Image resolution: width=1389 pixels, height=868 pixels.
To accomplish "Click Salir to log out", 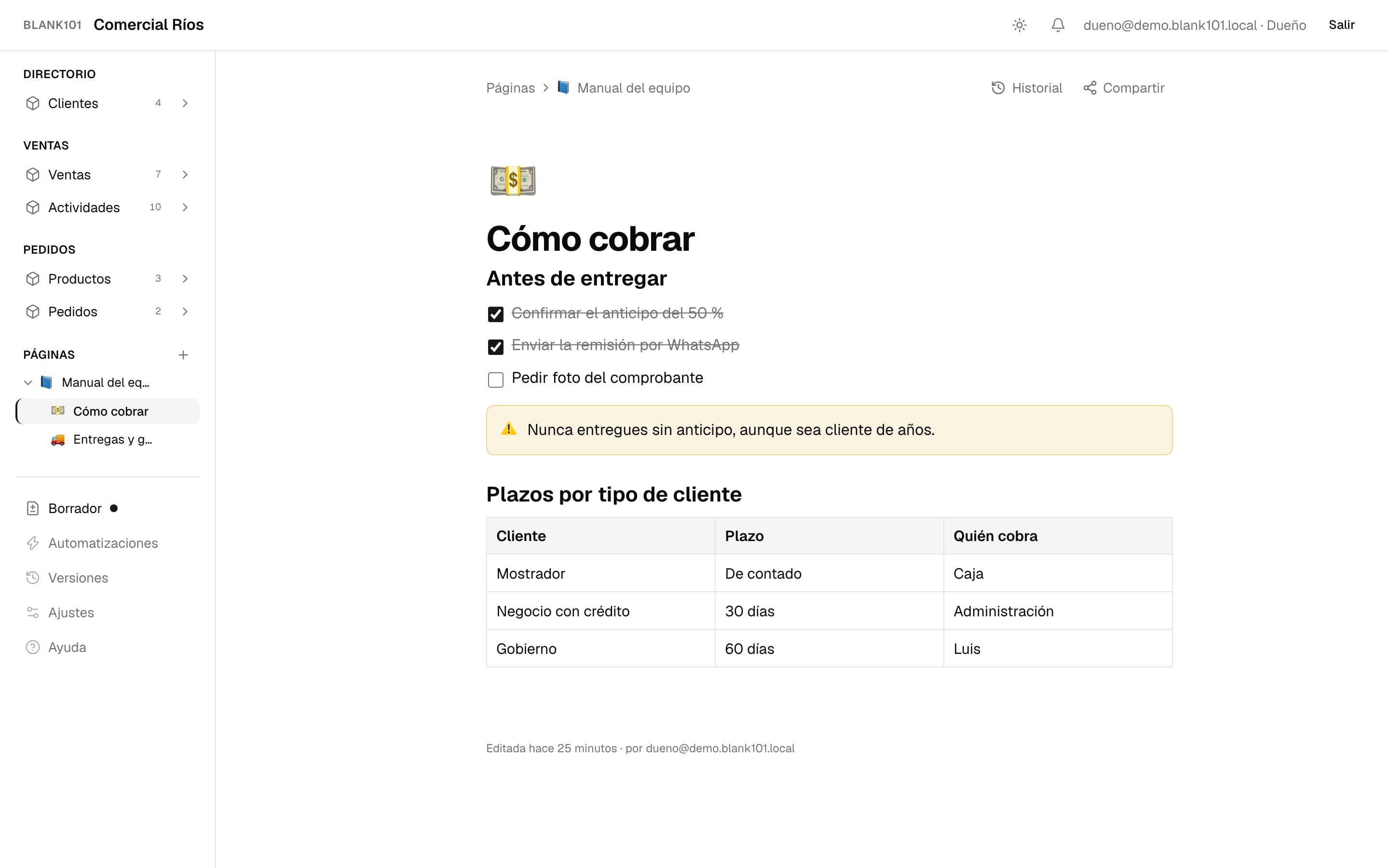I will click(1341, 25).
